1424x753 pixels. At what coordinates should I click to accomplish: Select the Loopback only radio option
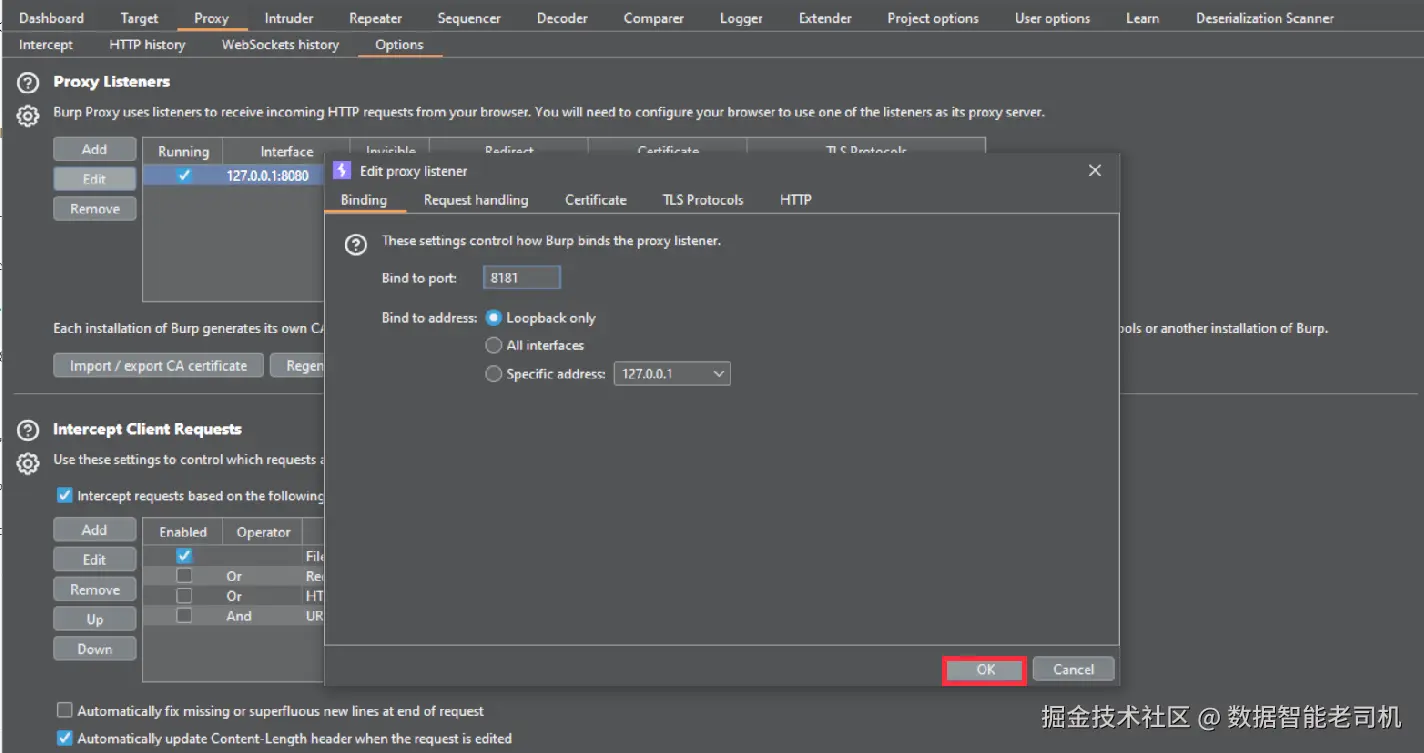point(493,318)
